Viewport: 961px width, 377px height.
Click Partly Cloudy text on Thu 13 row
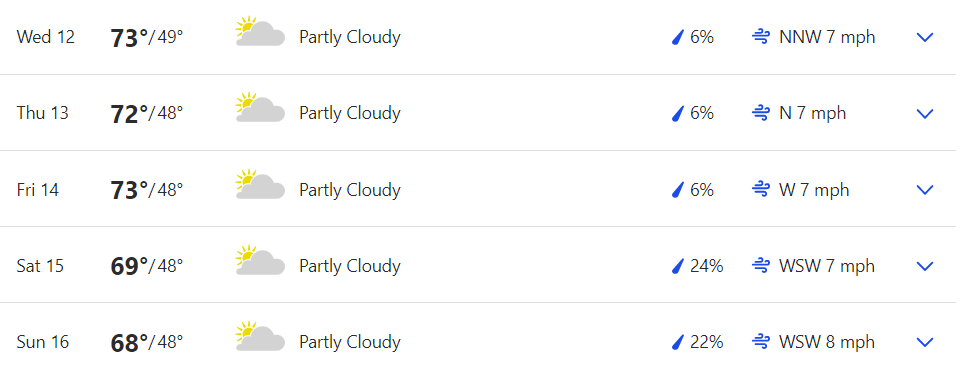[350, 113]
